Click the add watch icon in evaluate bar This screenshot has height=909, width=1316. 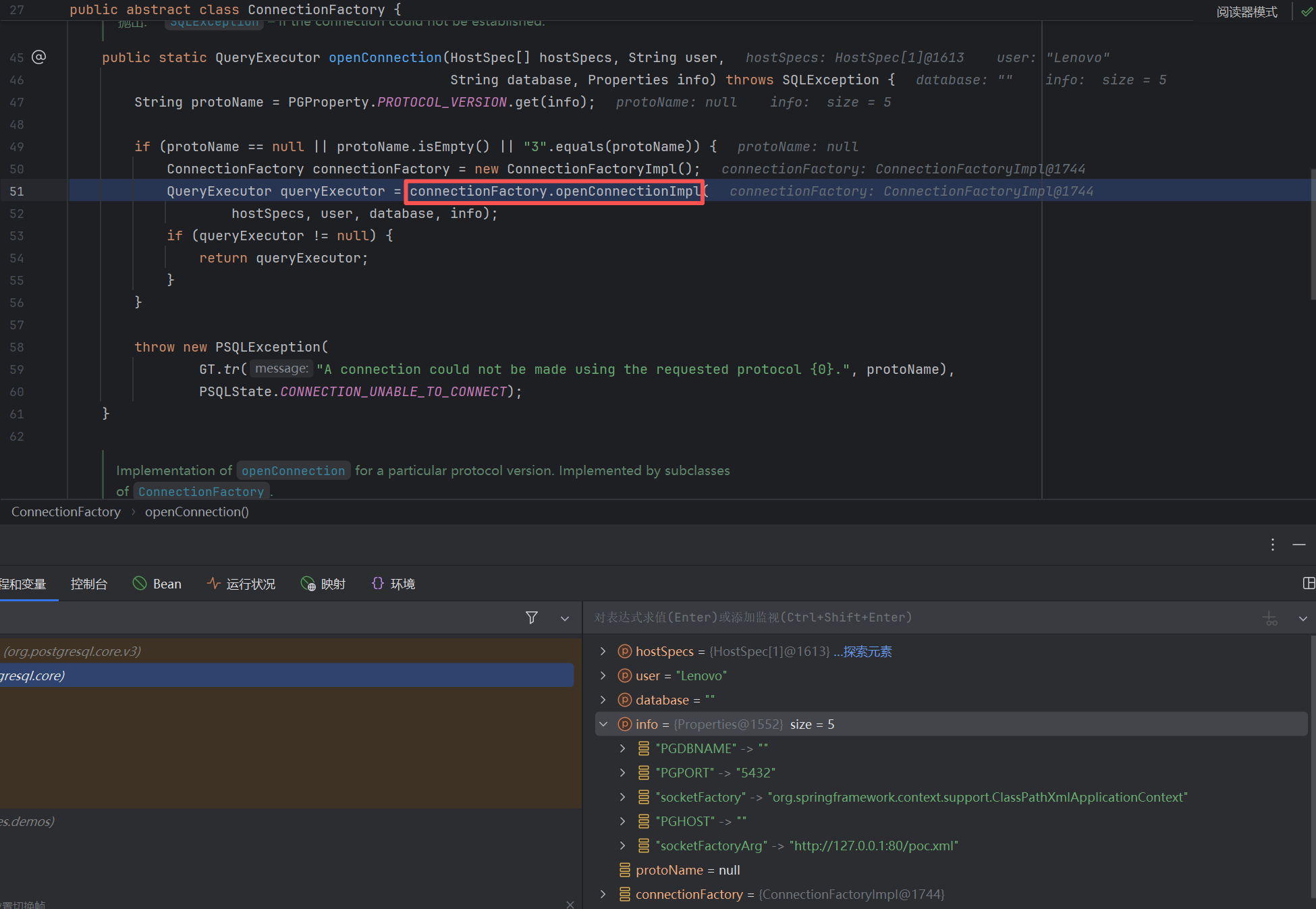coord(1270,617)
